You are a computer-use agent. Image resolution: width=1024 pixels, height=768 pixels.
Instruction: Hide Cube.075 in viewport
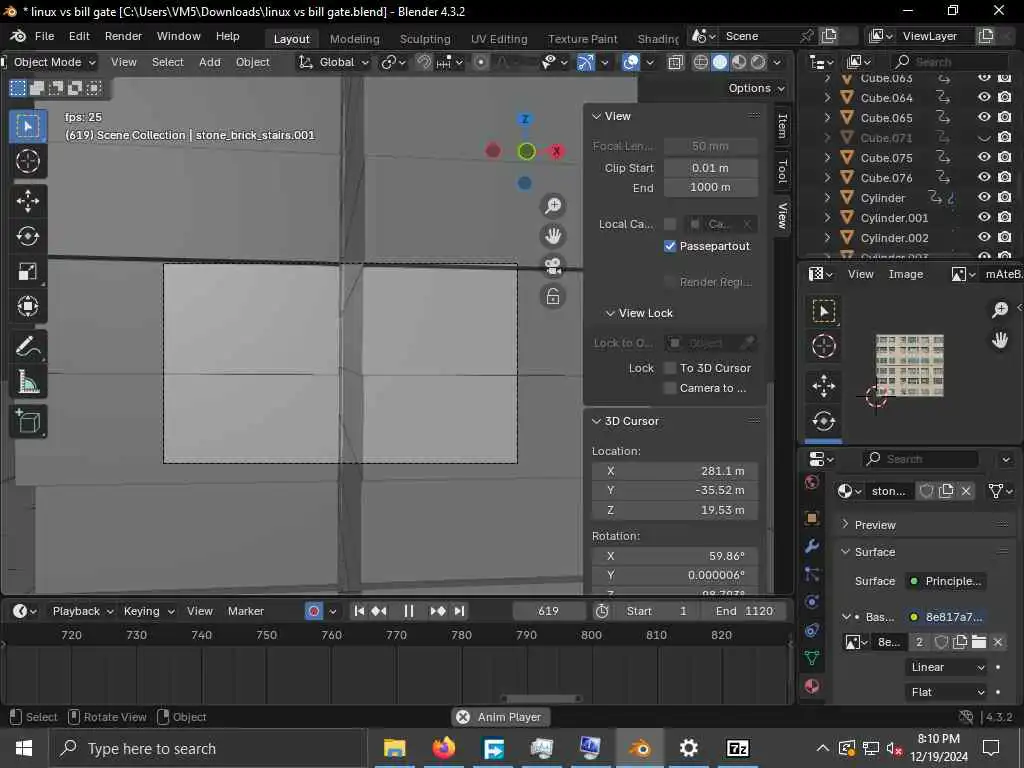pyautogui.click(x=984, y=157)
